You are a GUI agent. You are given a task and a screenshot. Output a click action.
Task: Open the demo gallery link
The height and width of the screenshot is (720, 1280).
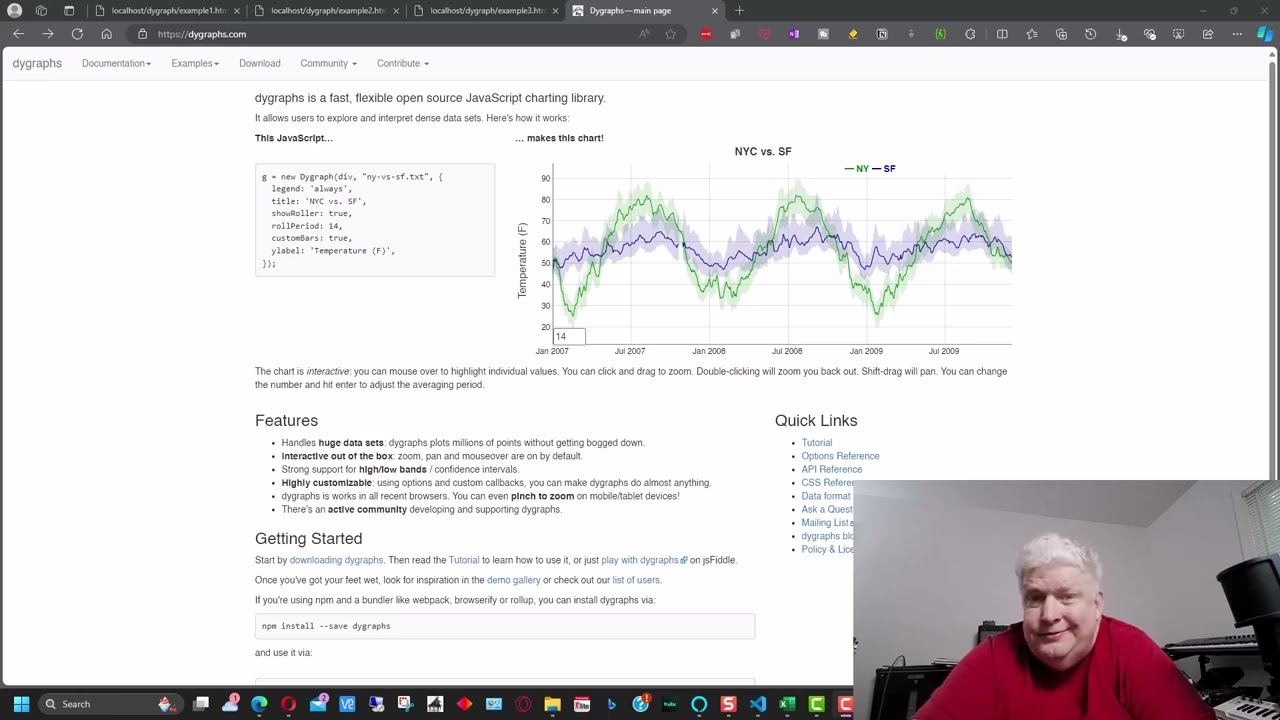pos(513,580)
